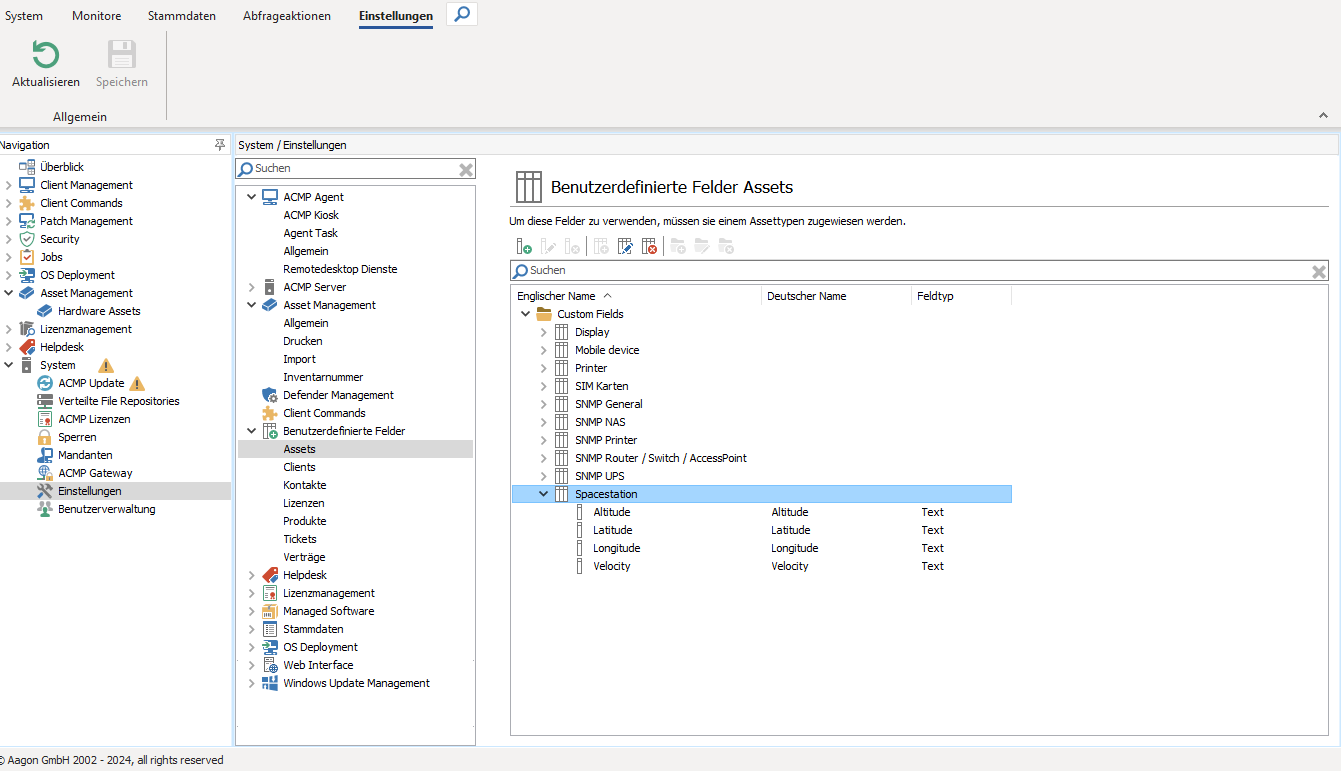Open the ribbon search magnifier icon
This screenshot has height=771, width=1341.
461,15
